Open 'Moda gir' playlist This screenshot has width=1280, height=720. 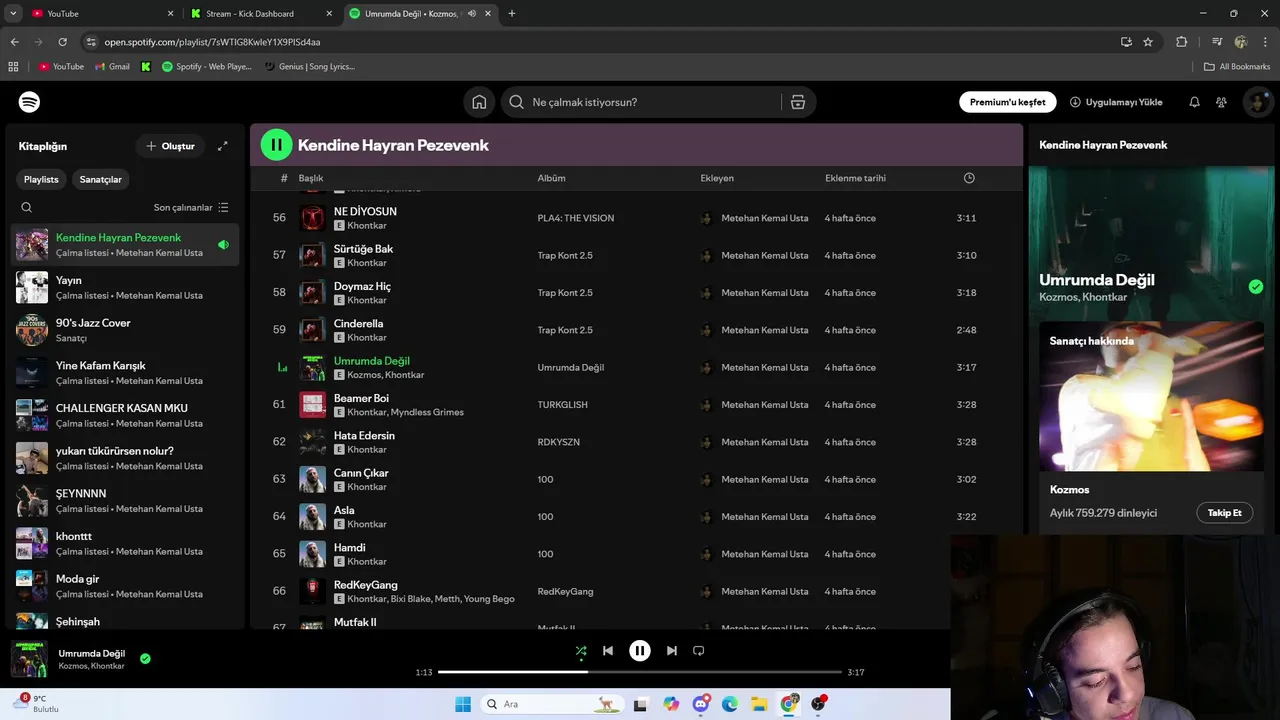pos(125,586)
